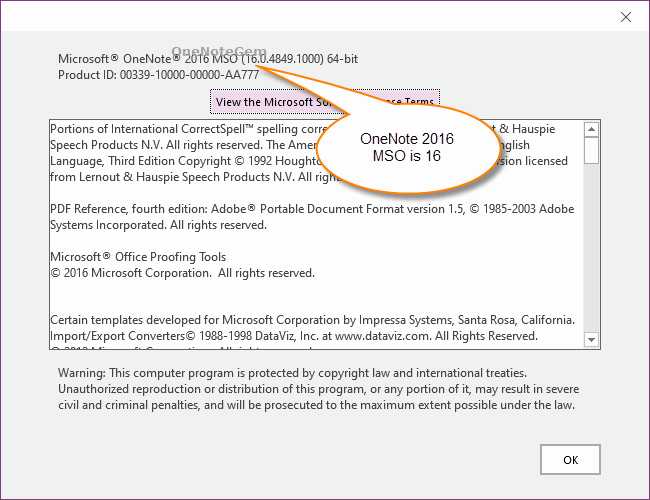This screenshot has width=650, height=500.
Task: Click the OK button
Action: click(570, 459)
